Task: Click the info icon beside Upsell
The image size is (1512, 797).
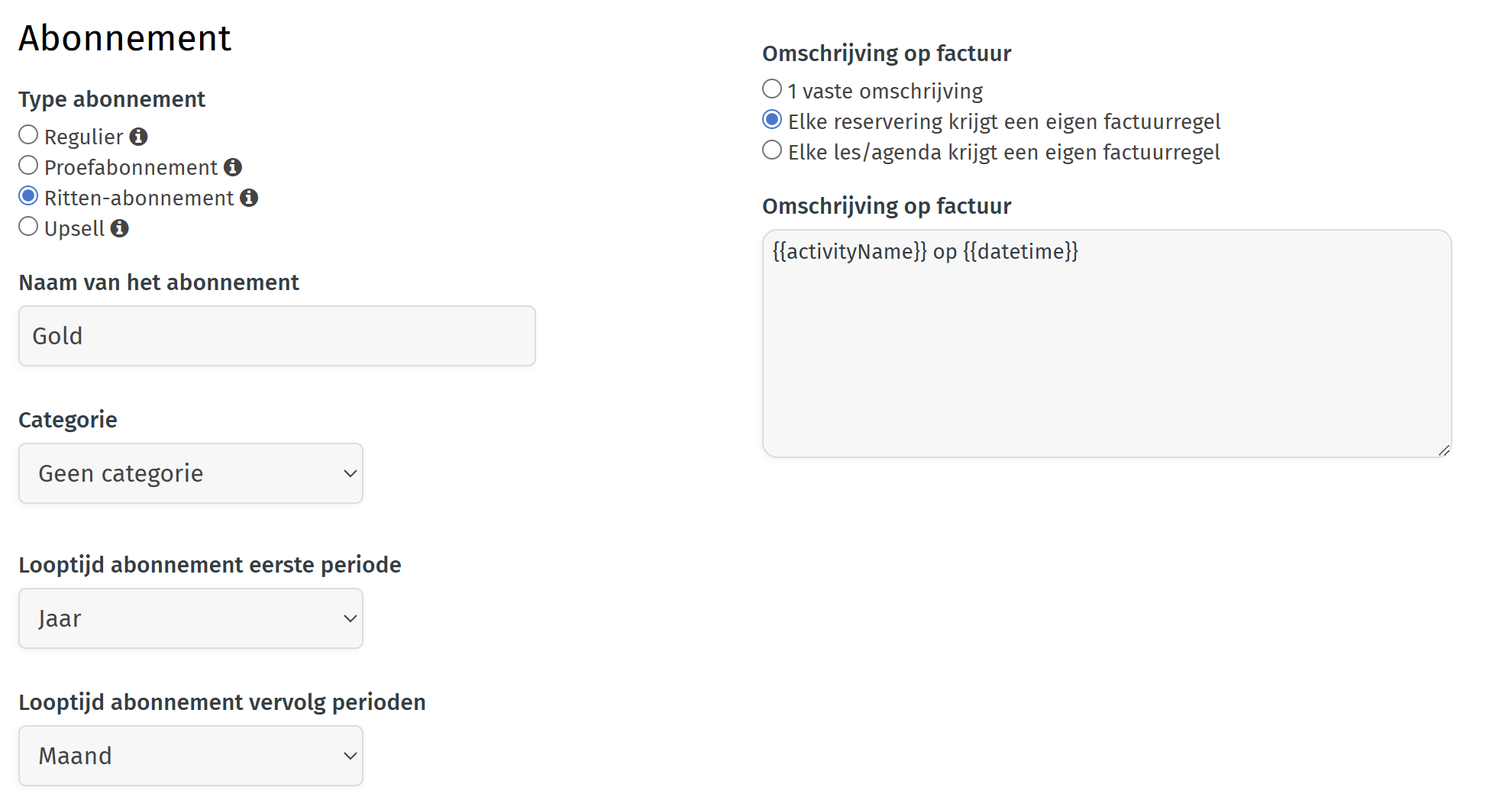Action: click(x=119, y=228)
